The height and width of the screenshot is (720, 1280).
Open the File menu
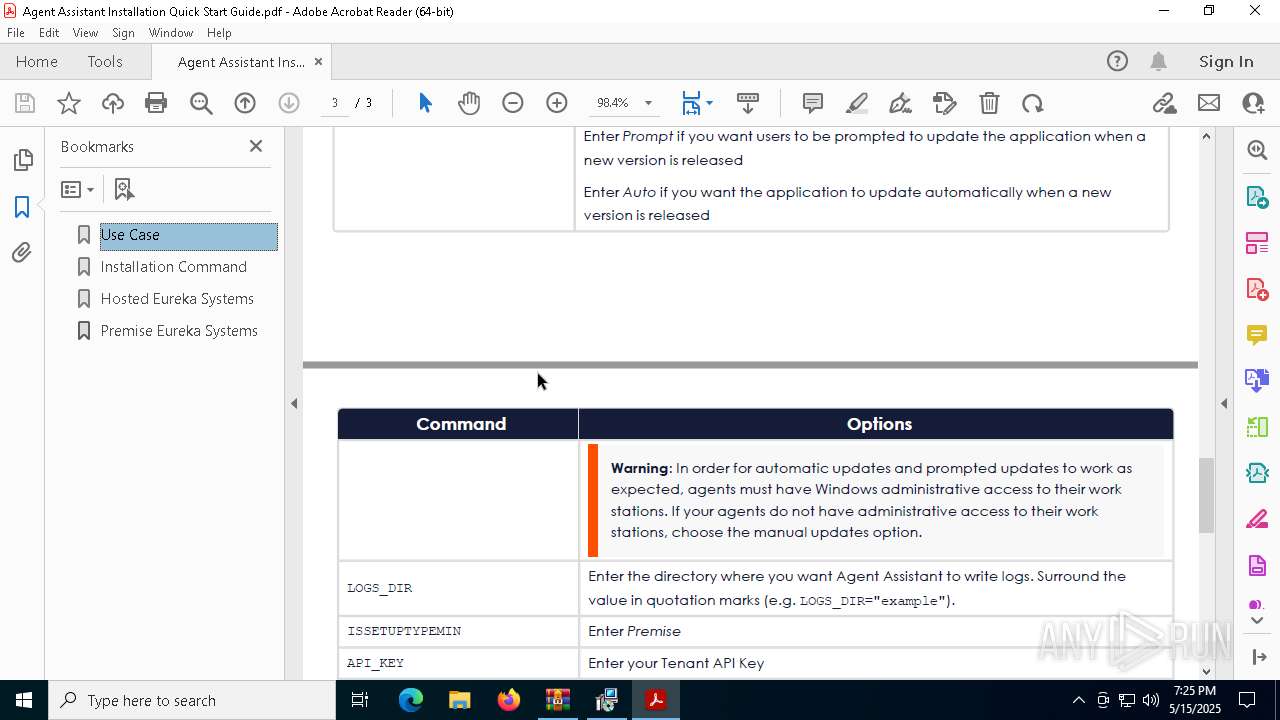pos(16,33)
